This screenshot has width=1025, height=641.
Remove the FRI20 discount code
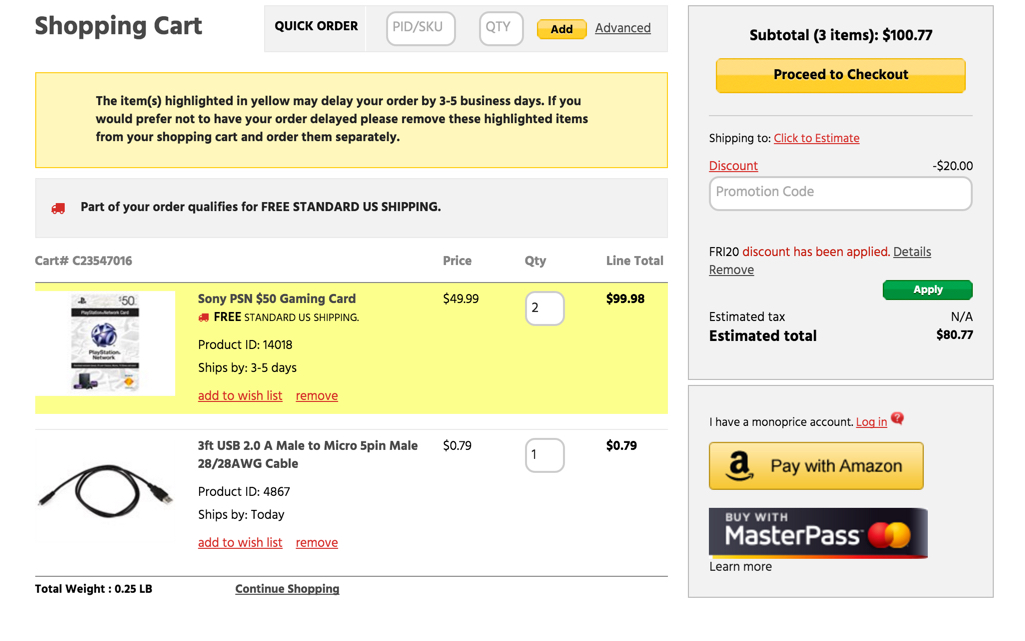click(x=731, y=270)
